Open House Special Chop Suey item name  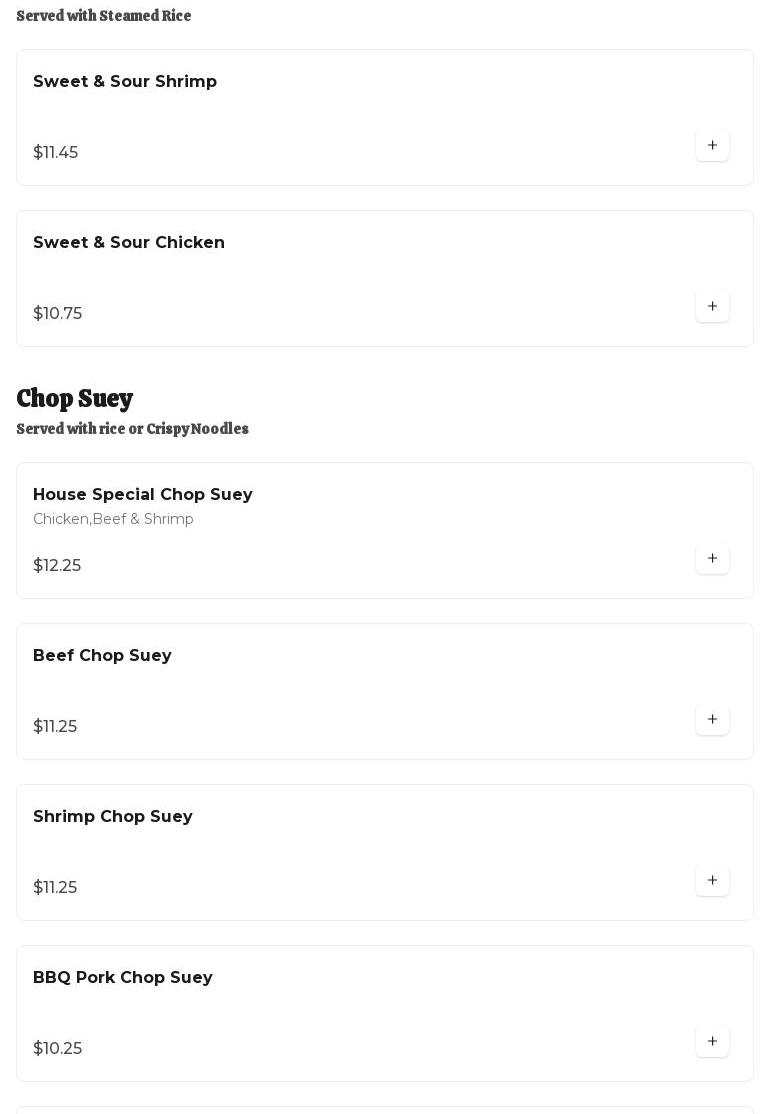click(x=143, y=495)
